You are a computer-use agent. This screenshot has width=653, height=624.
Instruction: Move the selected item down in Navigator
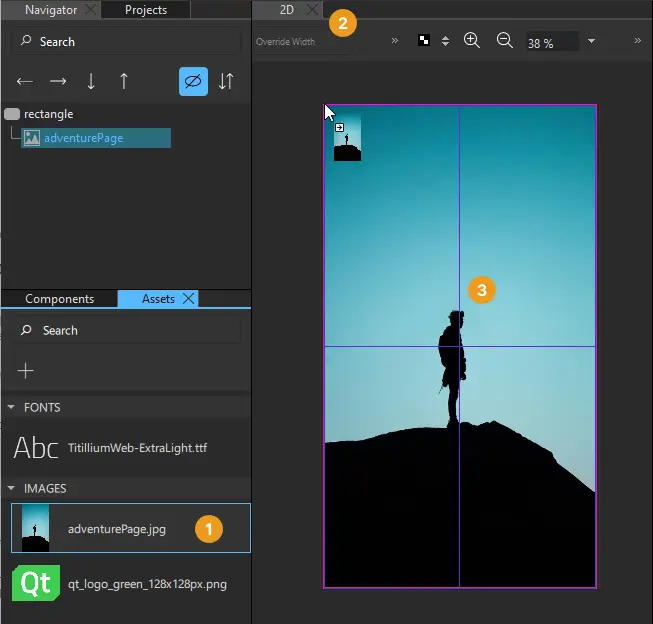click(x=91, y=82)
